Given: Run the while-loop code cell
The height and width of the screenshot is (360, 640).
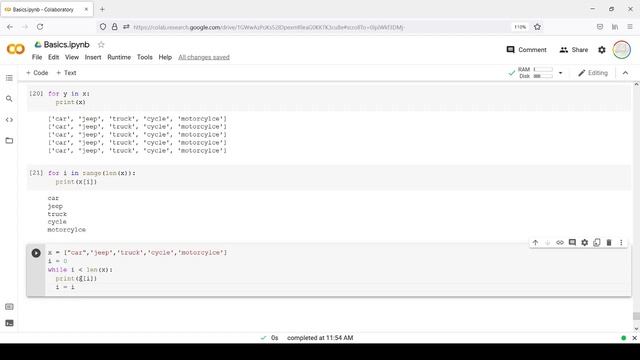Looking at the screenshot, I should tap(36, 253).
